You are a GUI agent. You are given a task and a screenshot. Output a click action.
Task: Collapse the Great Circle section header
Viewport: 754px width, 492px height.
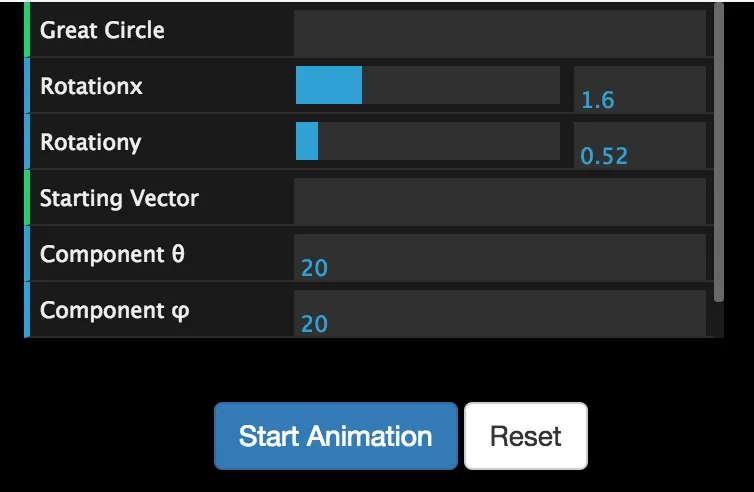click(102, 30)
